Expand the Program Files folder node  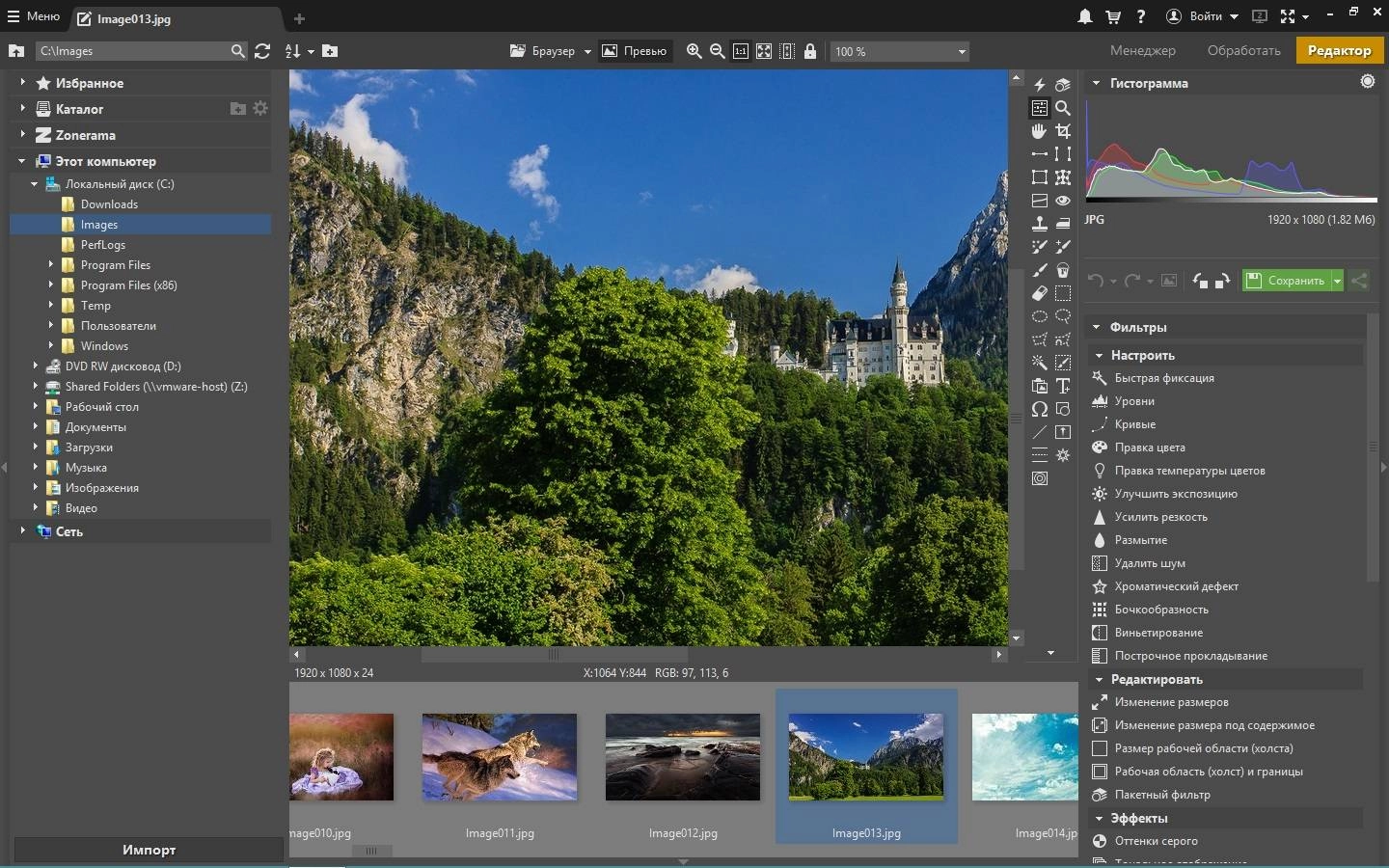tap(51, 264)
